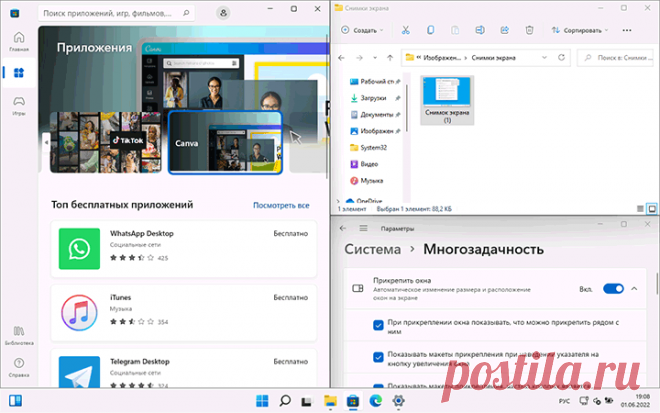Click the Explorer search field
Viewport: 660px width, 413px height.
pos(615,58)
